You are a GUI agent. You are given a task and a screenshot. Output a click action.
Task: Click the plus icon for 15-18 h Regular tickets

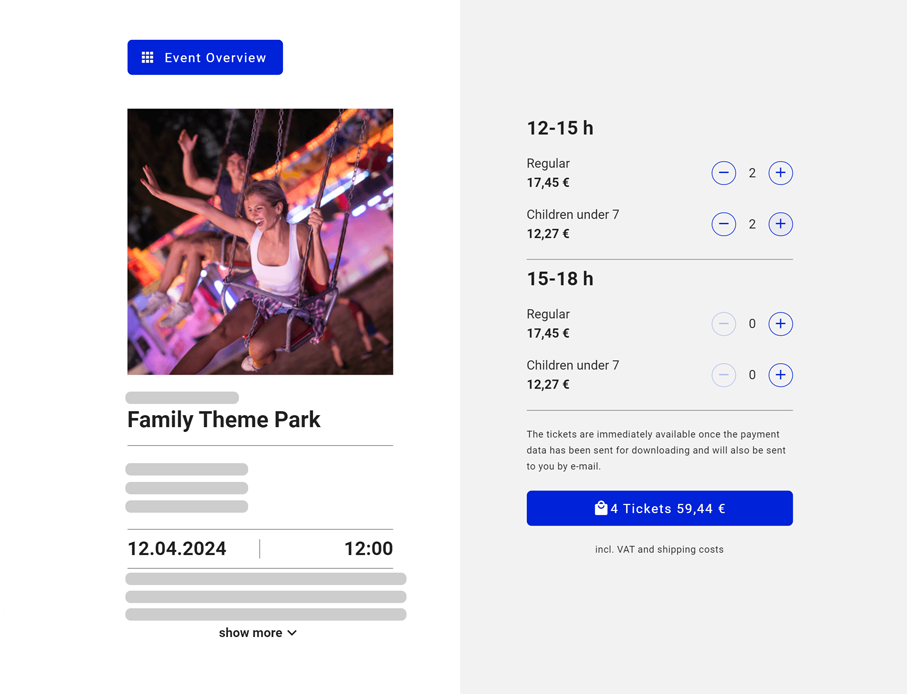click(x=780, y=324)
